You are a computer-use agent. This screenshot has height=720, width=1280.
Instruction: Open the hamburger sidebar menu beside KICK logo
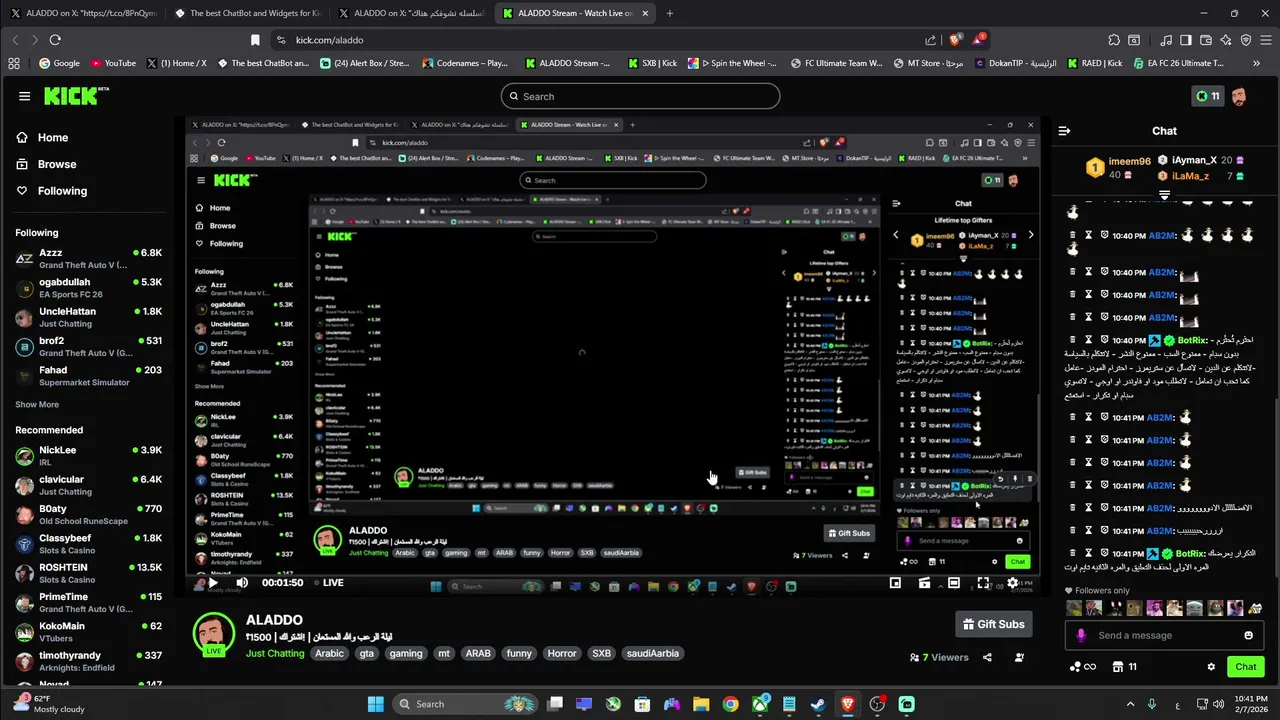point(24,96)
